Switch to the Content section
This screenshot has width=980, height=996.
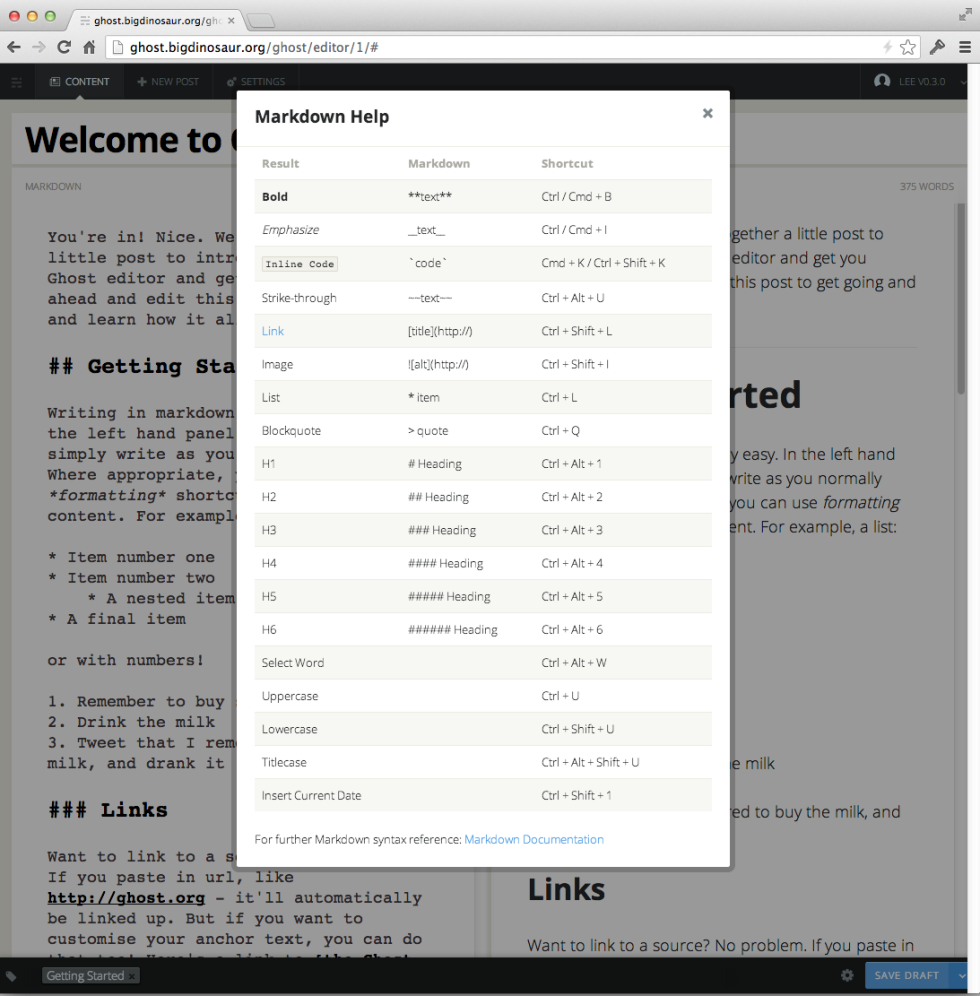[x=79, y=82]
